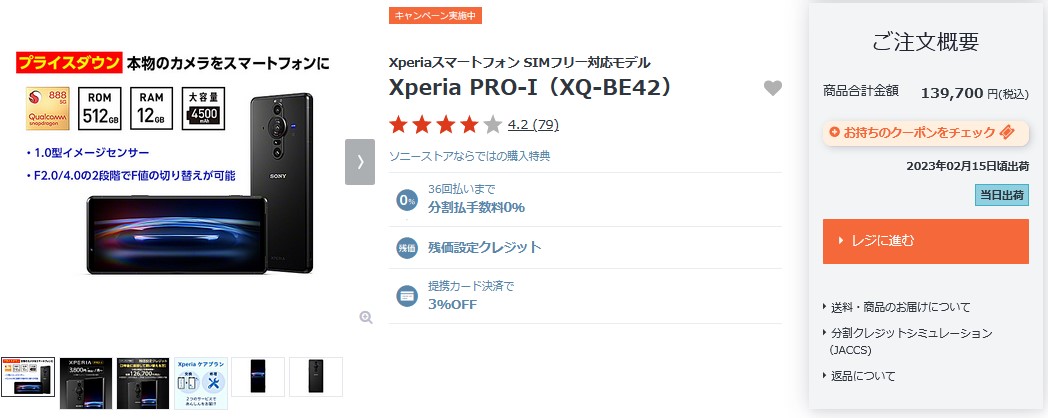The image size is (1048, 418).
Task: Proceed with レジに進む button
Action: 925,241
